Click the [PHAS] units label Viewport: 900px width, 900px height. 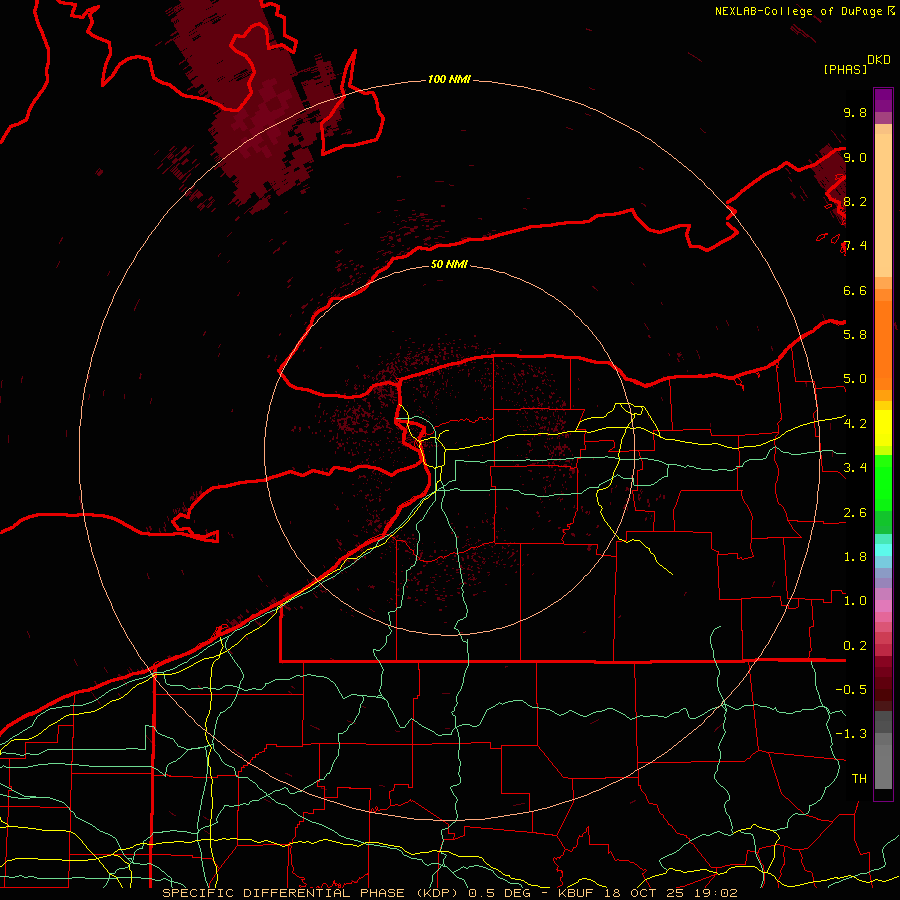pyautogui.click(x=845, y=70)
